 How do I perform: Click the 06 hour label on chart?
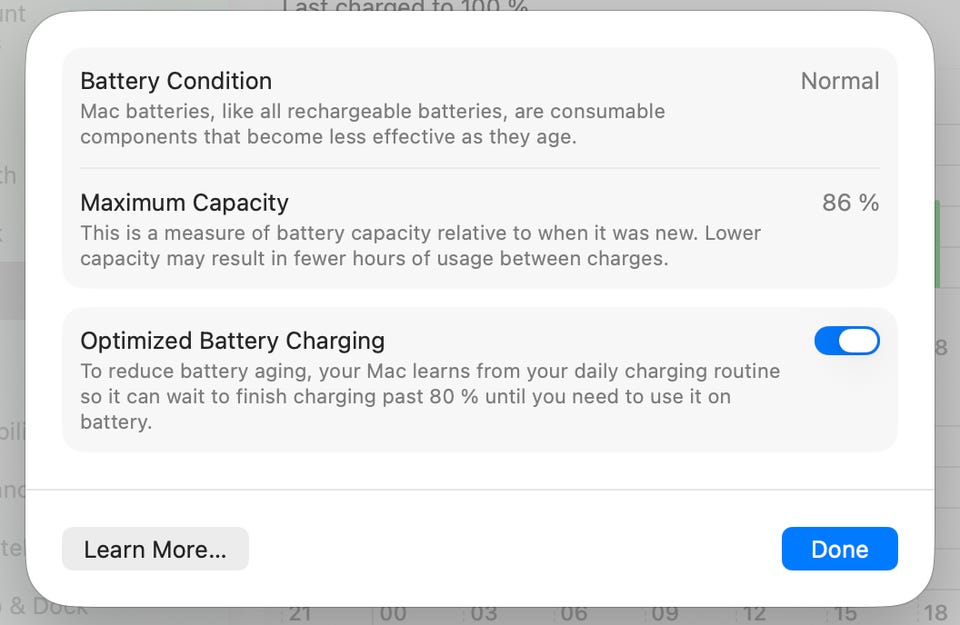click(574, 613)
